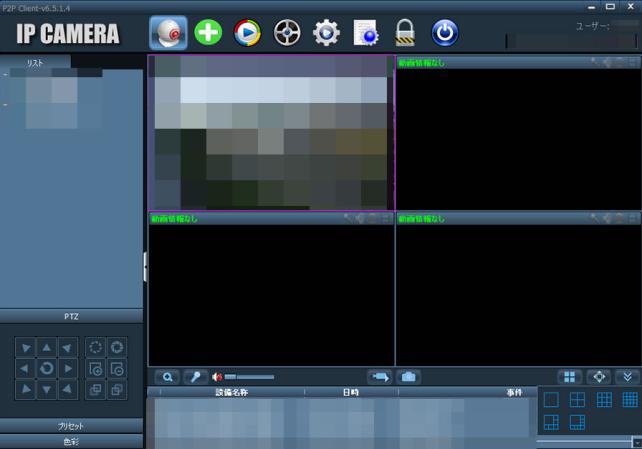Adjust the volume slider beside speaker
The width and height of the screenshot is (642, 449).
(249, 377)
